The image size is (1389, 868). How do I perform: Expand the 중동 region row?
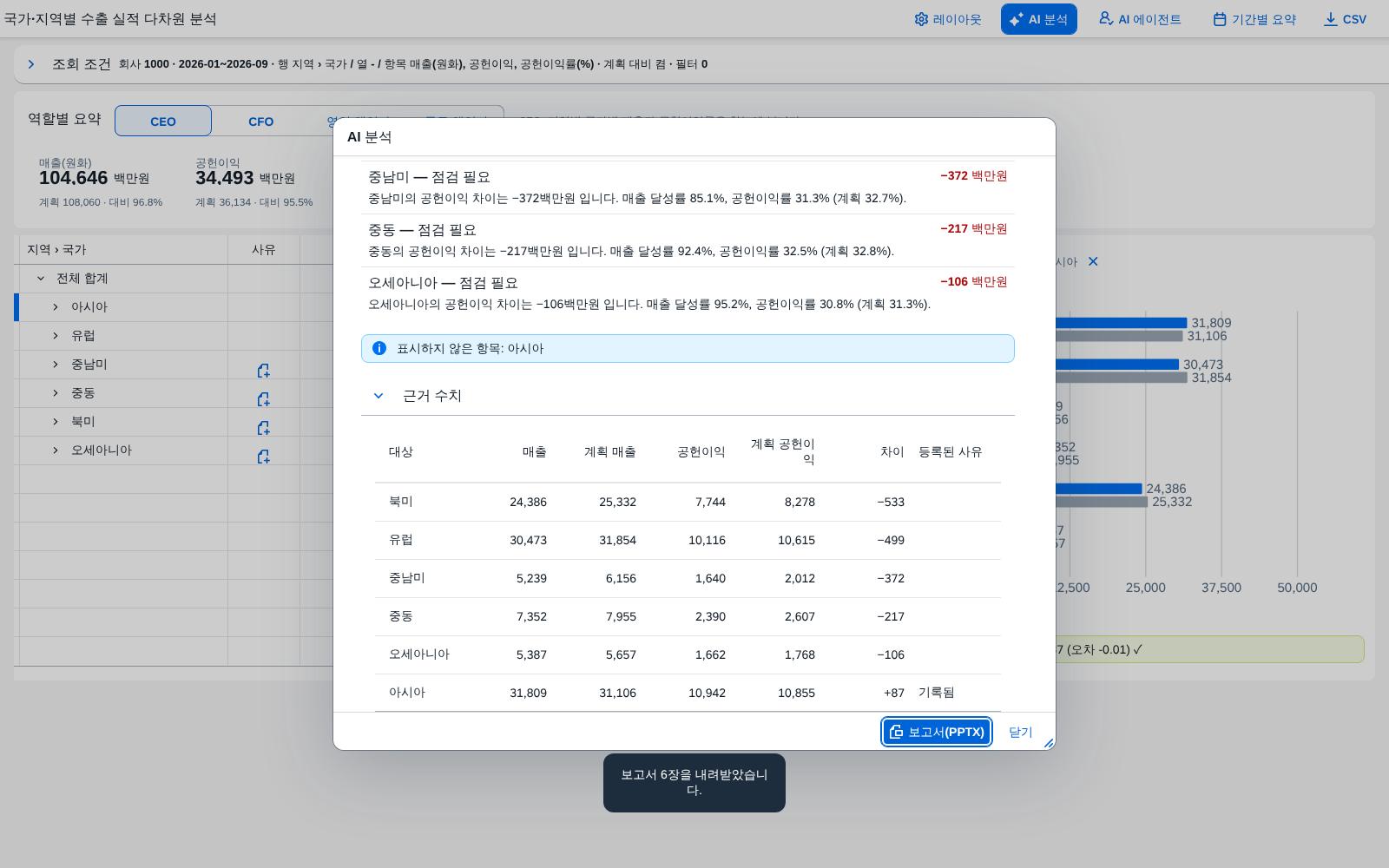56,393
